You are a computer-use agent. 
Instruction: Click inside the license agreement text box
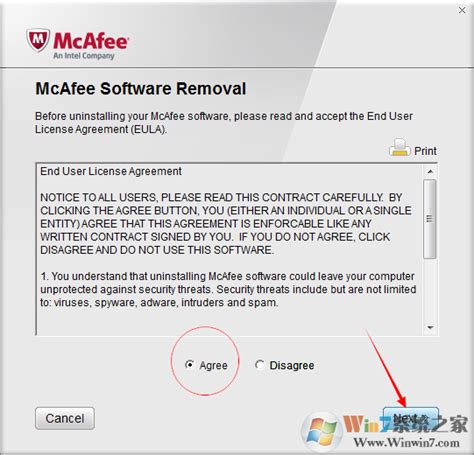click(x=229, y=249)
